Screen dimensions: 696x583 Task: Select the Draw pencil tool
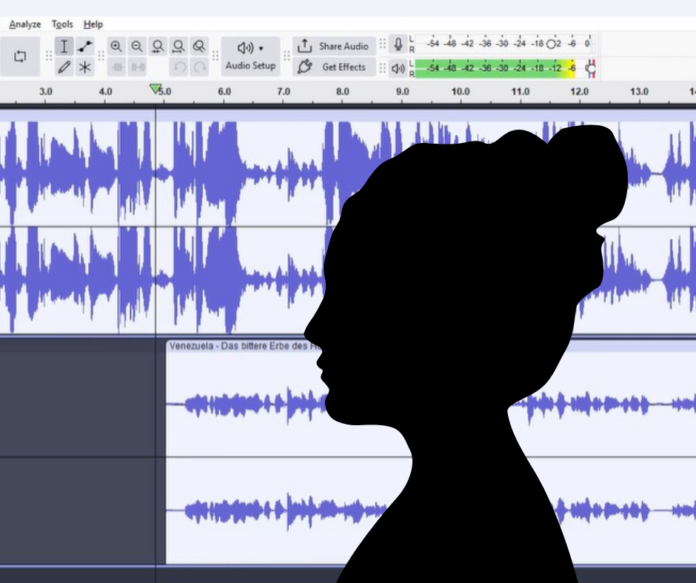64,67
